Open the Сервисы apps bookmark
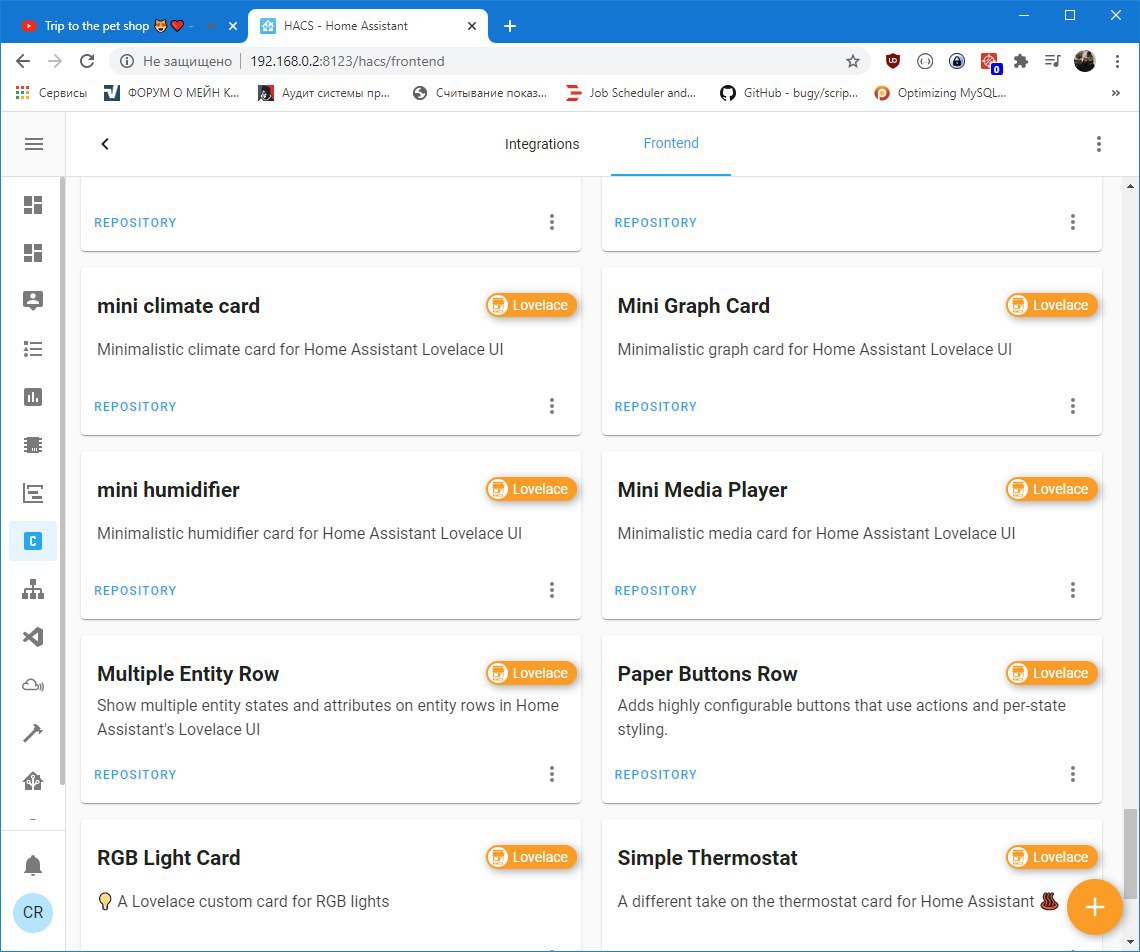 click(x=51, y=92)
